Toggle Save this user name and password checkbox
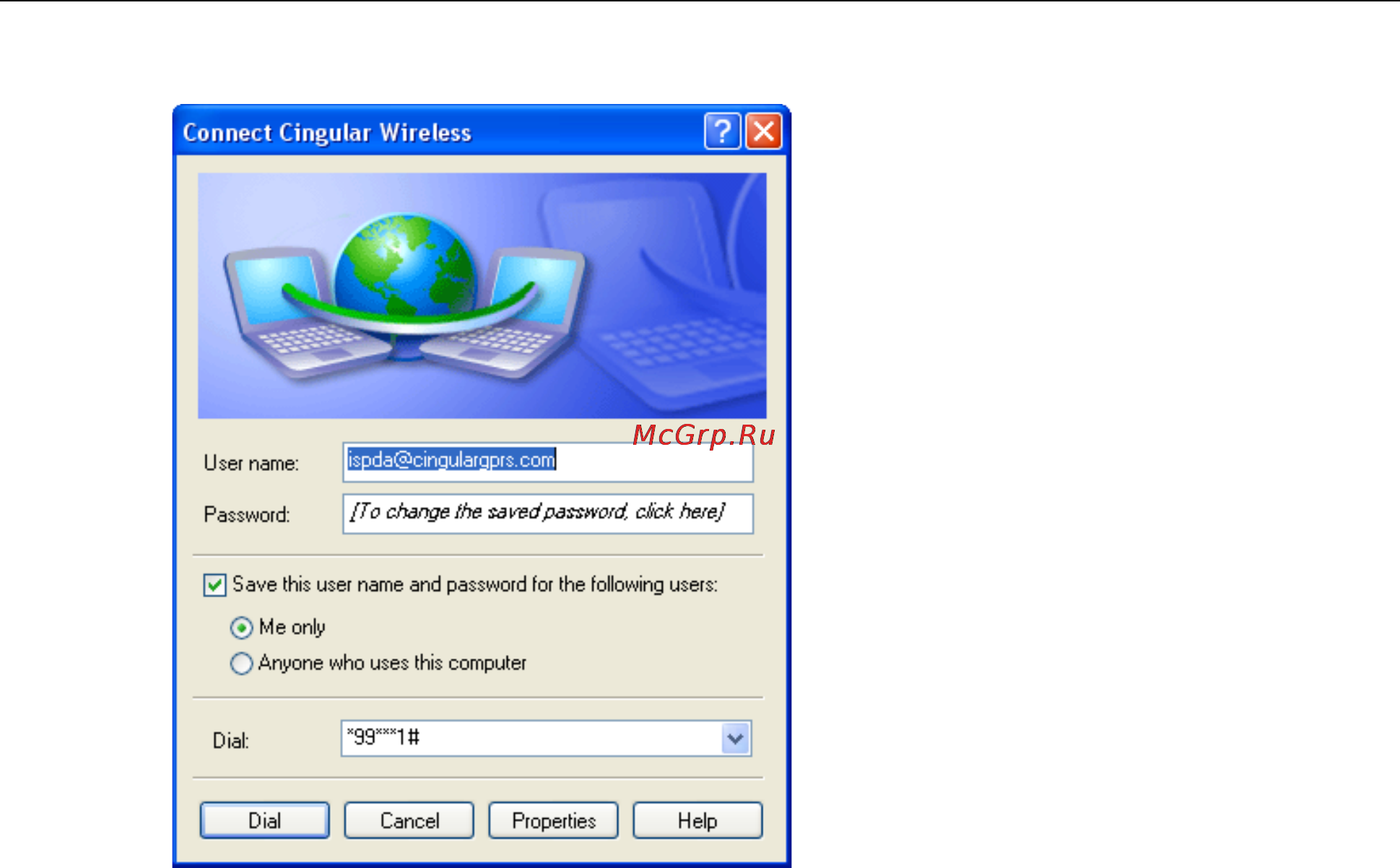1400x868 pixels. click(214, 585)
